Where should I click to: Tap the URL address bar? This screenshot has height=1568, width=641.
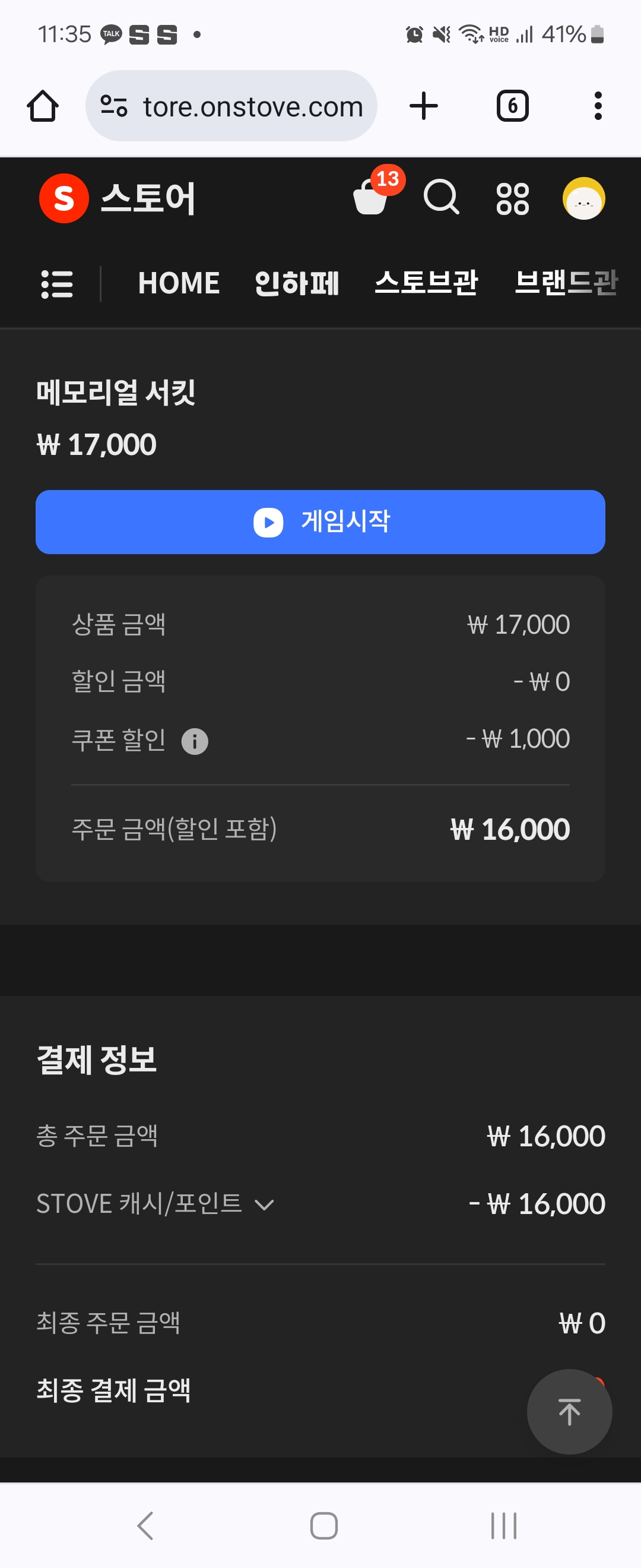click(x=231, y=106)
